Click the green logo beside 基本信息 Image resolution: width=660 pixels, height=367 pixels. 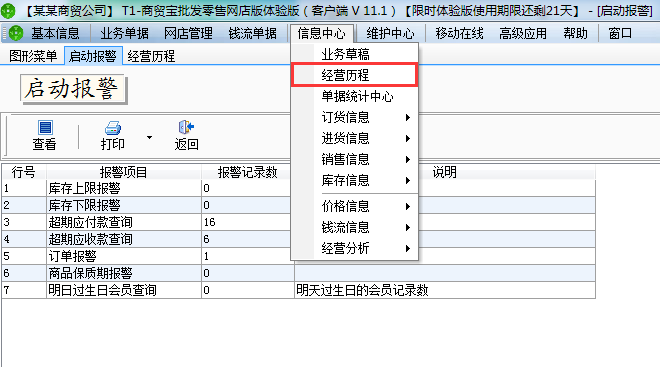click(x=16, y=33)
